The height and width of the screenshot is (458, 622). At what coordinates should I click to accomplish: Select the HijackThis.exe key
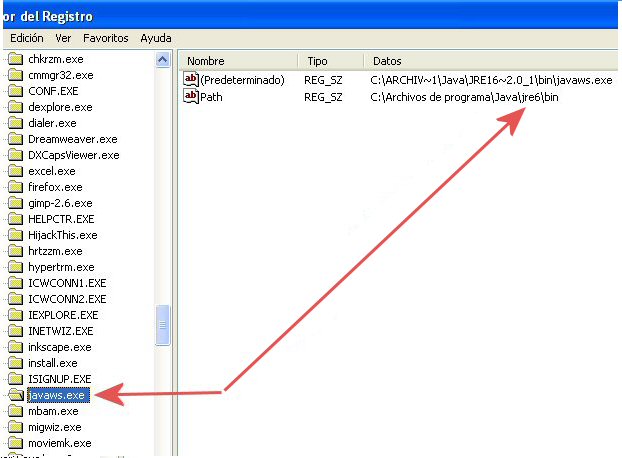tap(63, 235)
